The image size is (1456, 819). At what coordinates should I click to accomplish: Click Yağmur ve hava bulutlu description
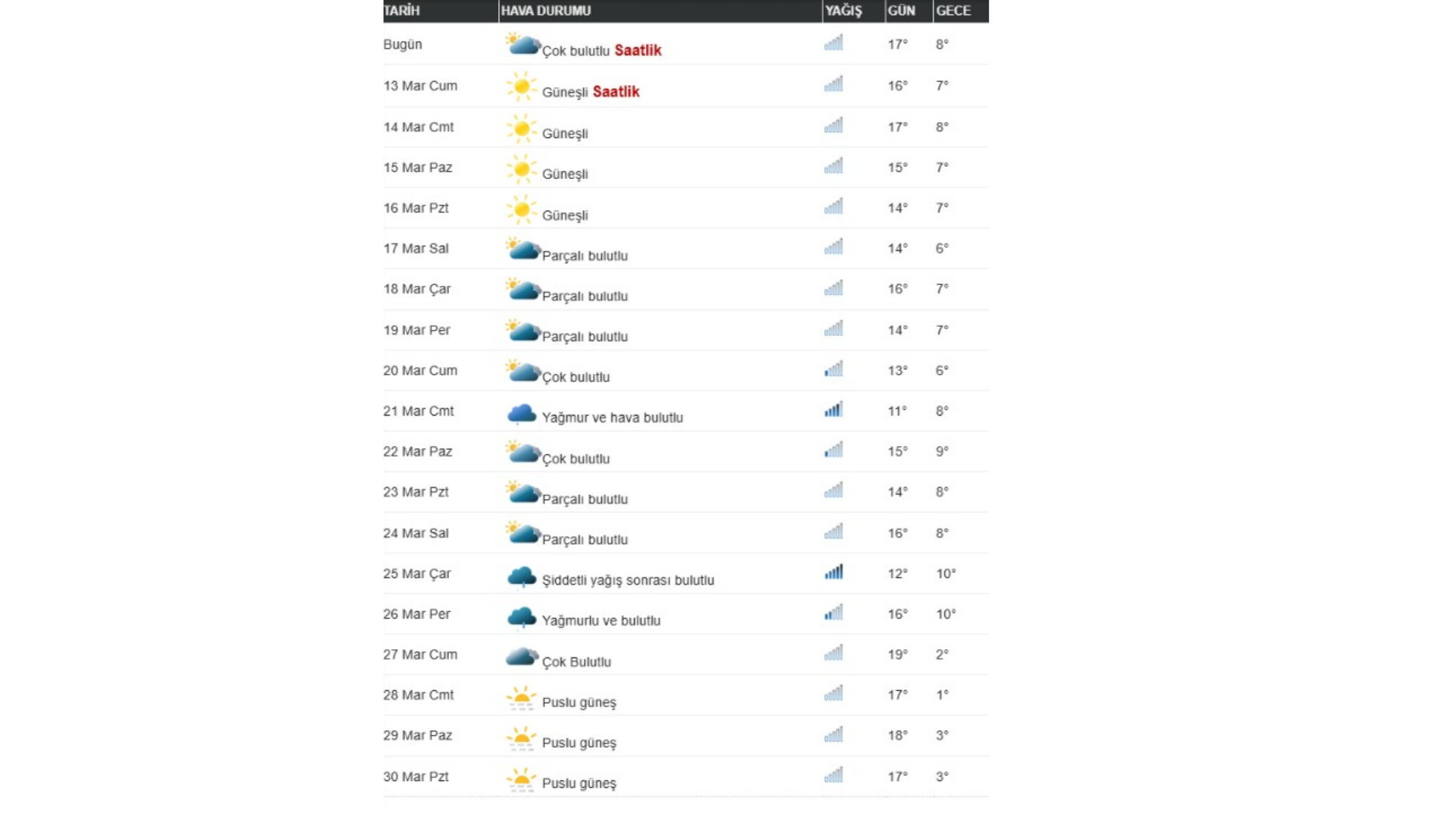pyautogui.click(x=612, y=418)
